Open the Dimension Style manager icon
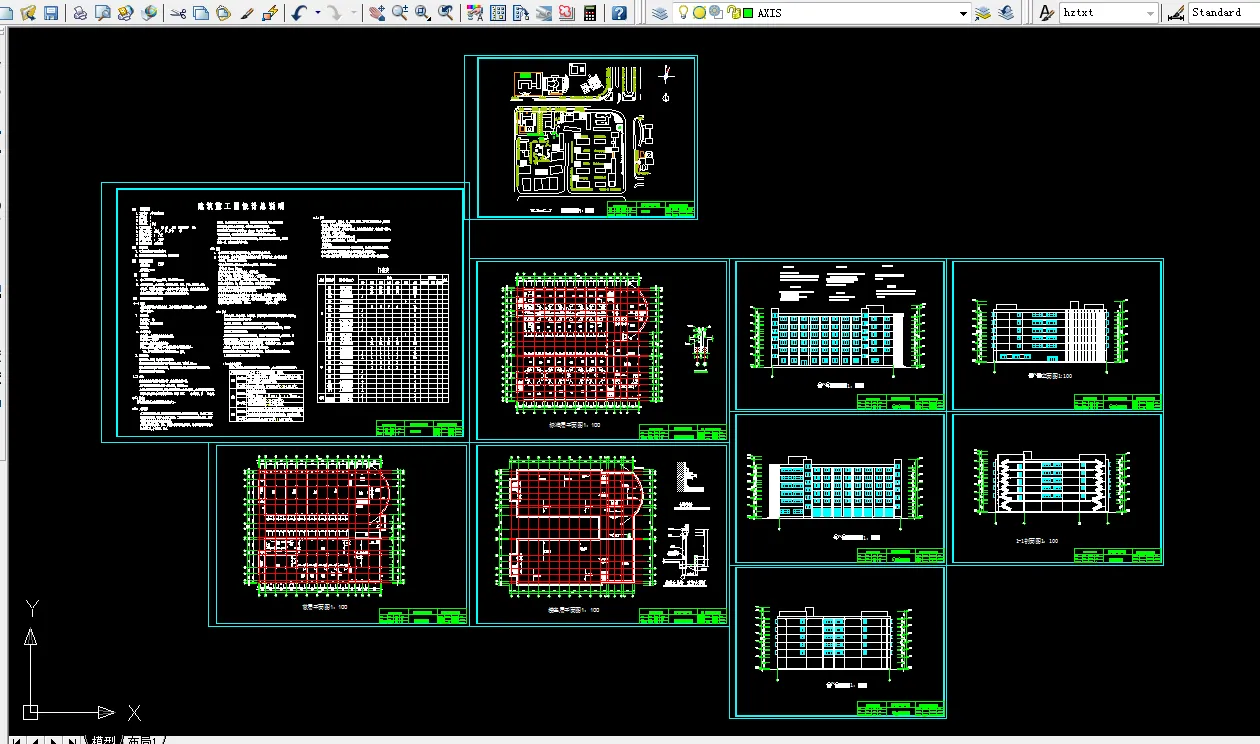The image size is (1260, 744). click(1176, 13)
